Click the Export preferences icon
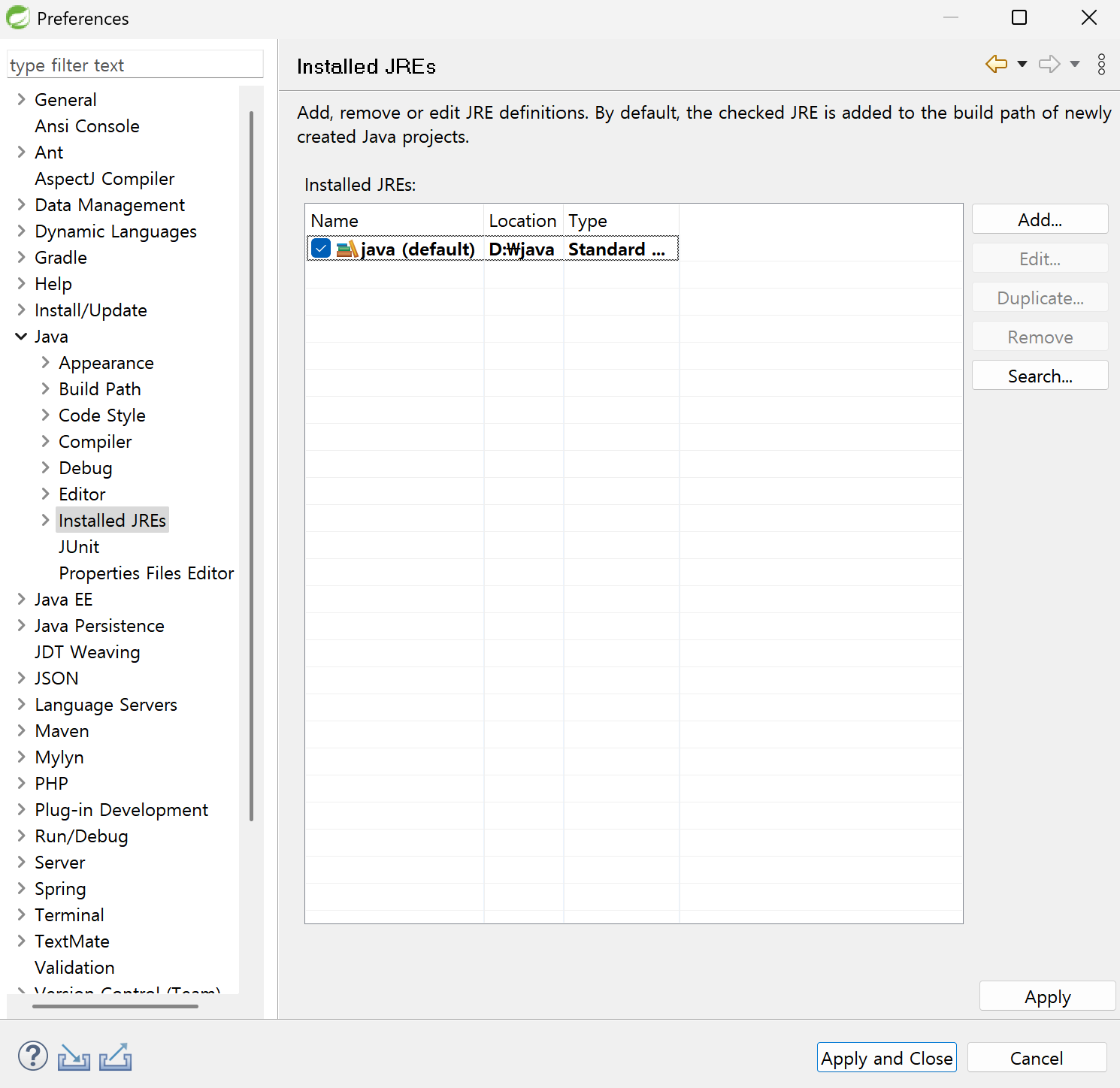Viewport: 1120px width, 1088px height. 116,1056
